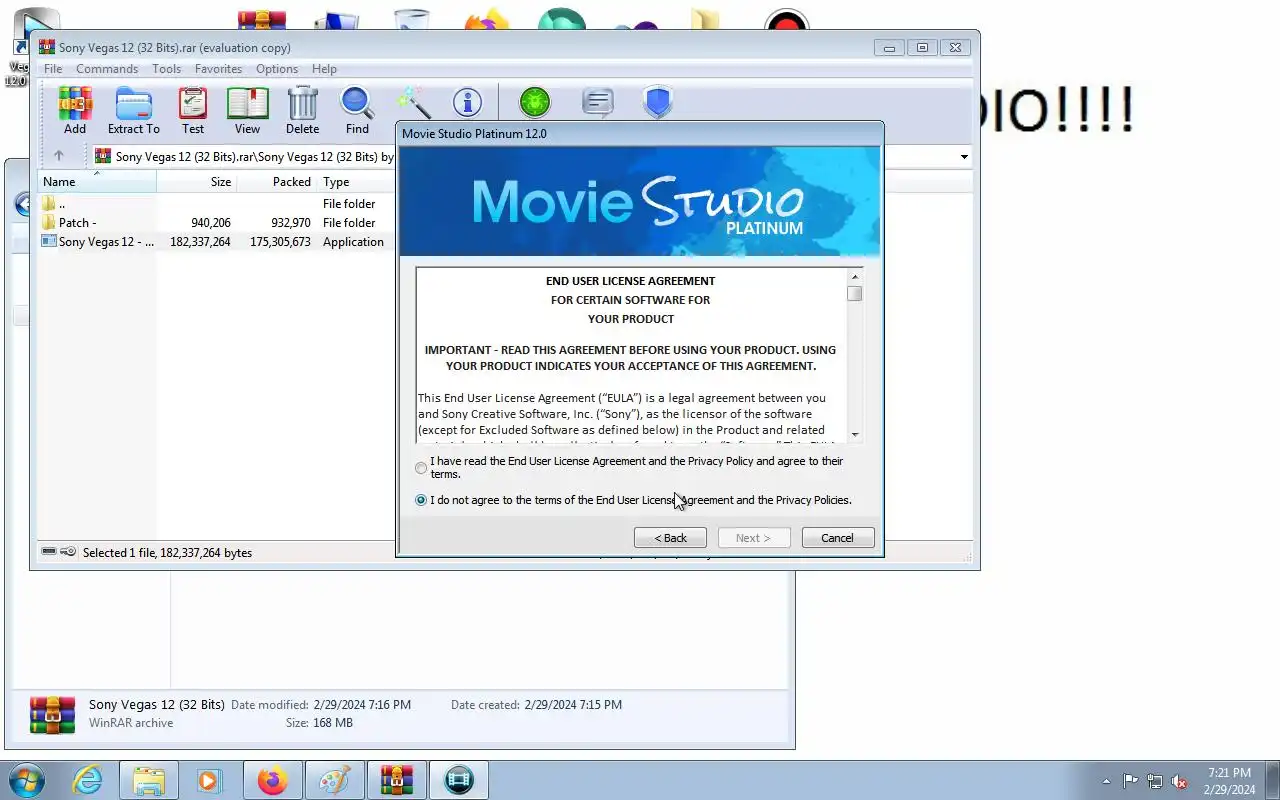Open Windows Explorer taskbar icon
Viewport: 1280px width, 800px height.
pyautogui.click(x=149, y=780)
